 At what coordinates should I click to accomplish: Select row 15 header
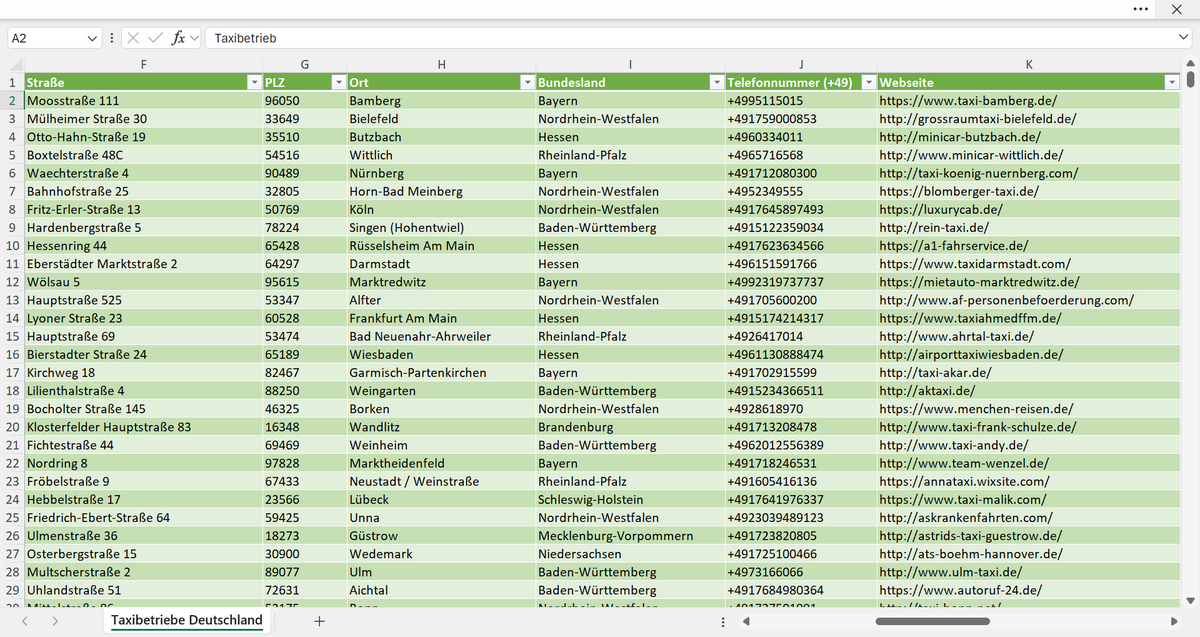(12, 336)
